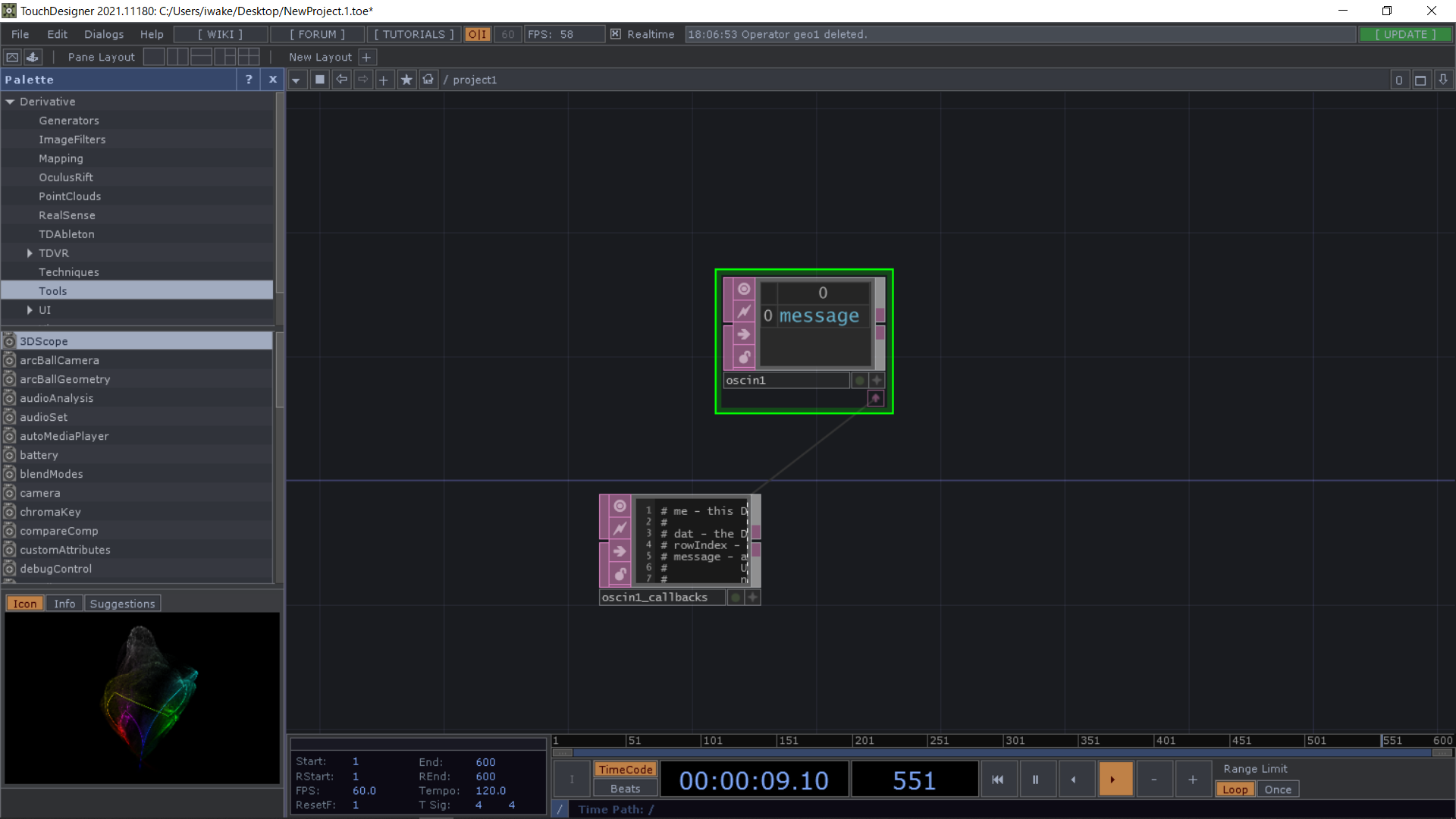Click the lightning cook icon on oscin1 node
Viewport: 1456px width, 819px height.
tap(742, 311)
